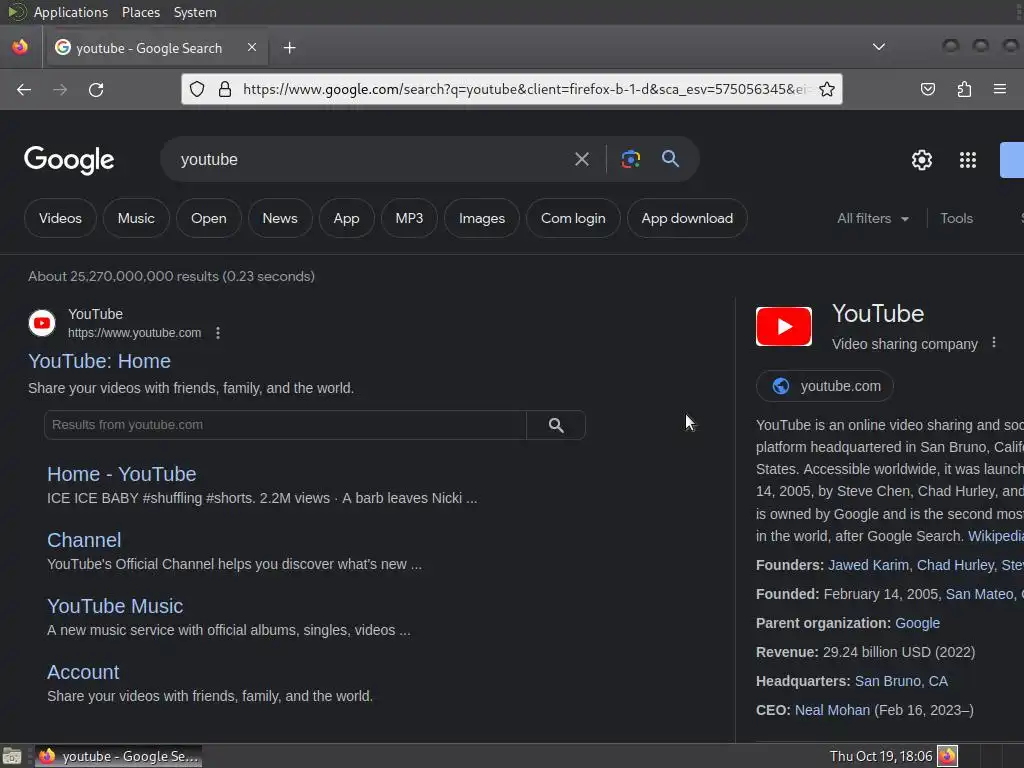Open the Pocket save icon

point(927,89)
